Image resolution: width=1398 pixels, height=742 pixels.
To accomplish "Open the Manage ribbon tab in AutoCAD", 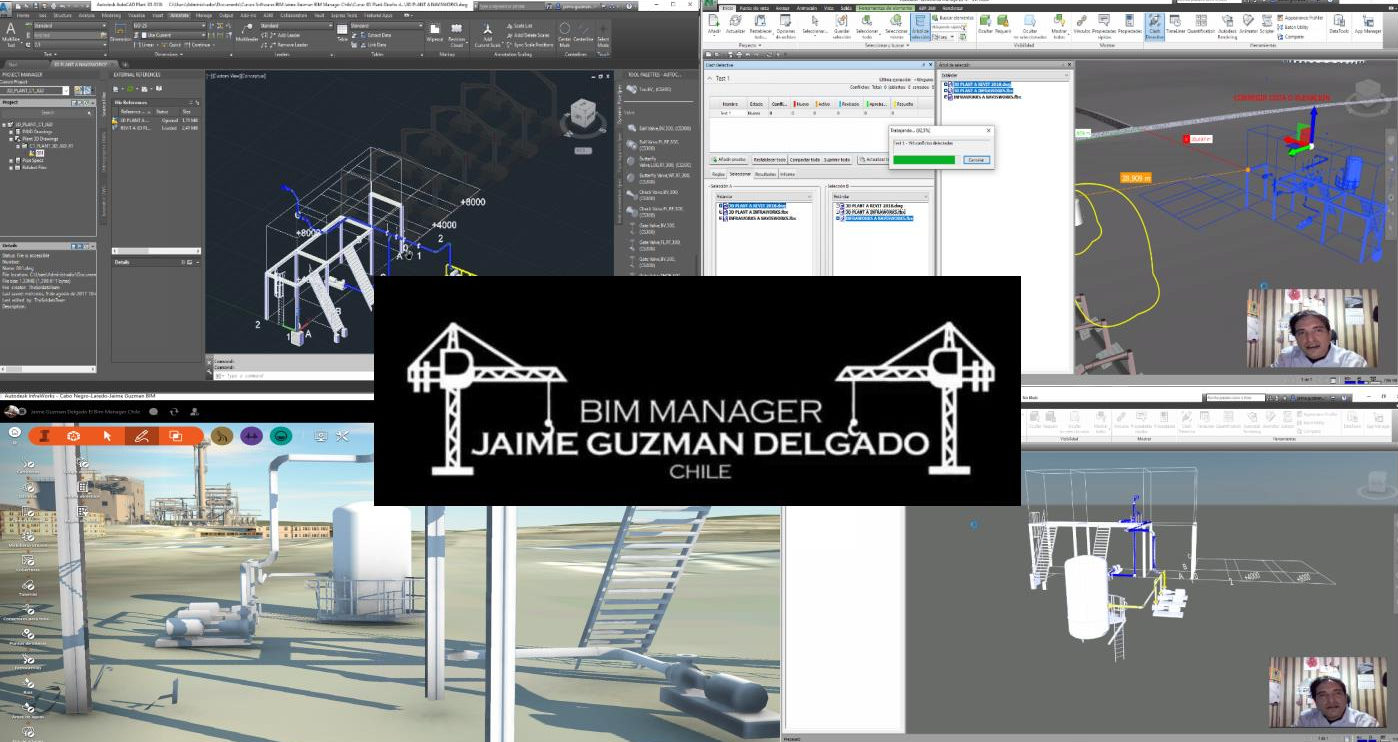I will click(x=204, y=16).
